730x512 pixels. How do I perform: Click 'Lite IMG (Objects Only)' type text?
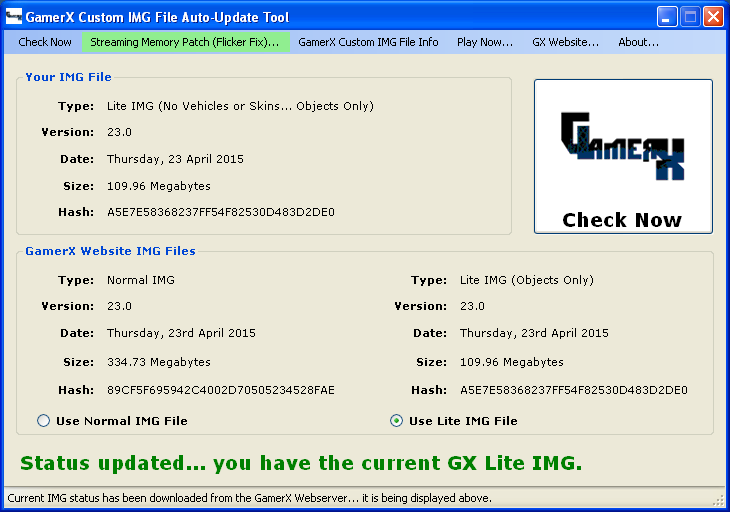pos(527,280)
